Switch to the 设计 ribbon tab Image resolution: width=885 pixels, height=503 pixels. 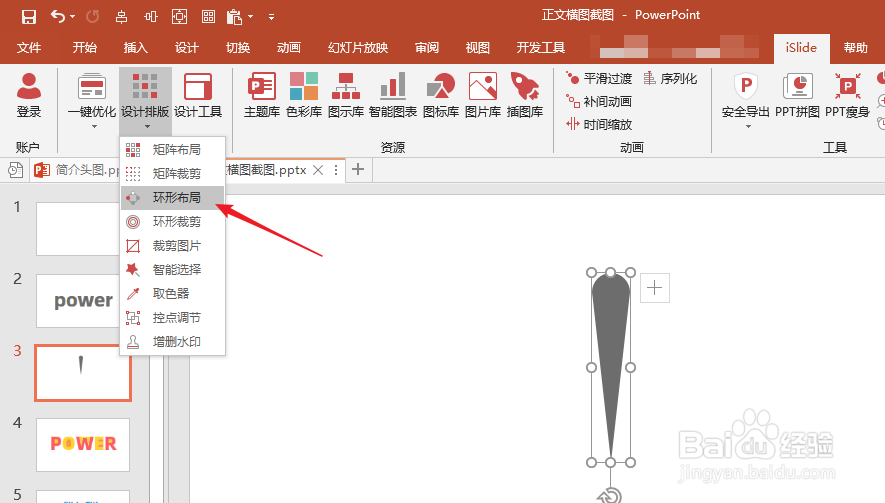[x=186, y=48]
